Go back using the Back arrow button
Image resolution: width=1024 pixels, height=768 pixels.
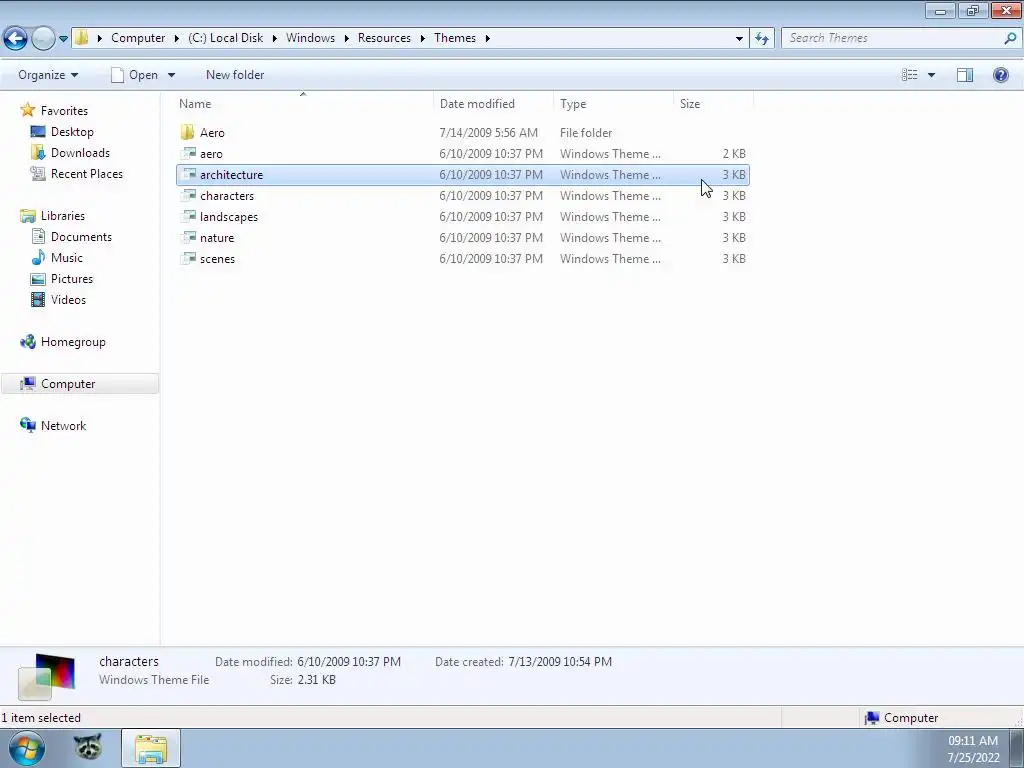[x=16, y=39]
